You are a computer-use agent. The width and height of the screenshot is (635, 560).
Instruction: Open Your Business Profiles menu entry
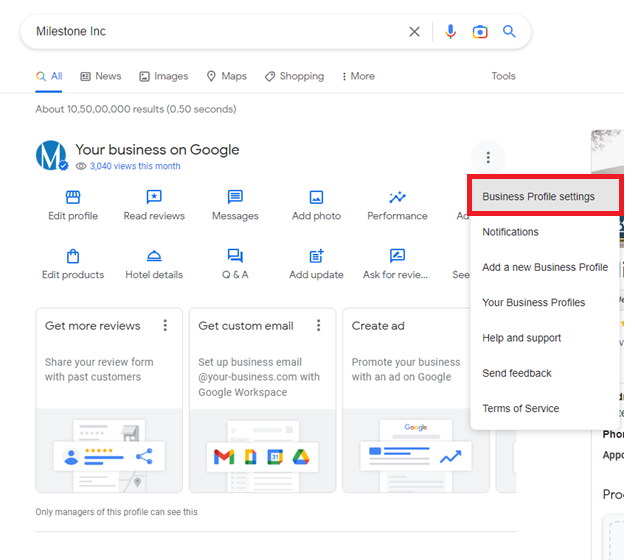coord(545,302)
